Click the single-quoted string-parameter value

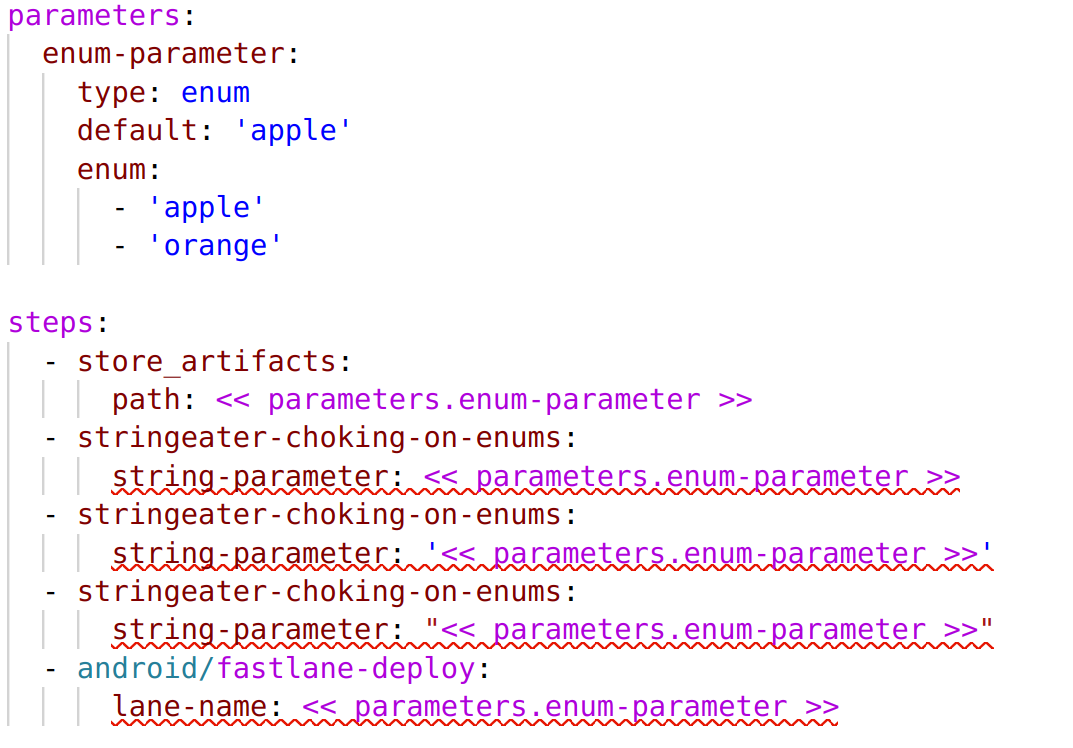click(709, 554)
